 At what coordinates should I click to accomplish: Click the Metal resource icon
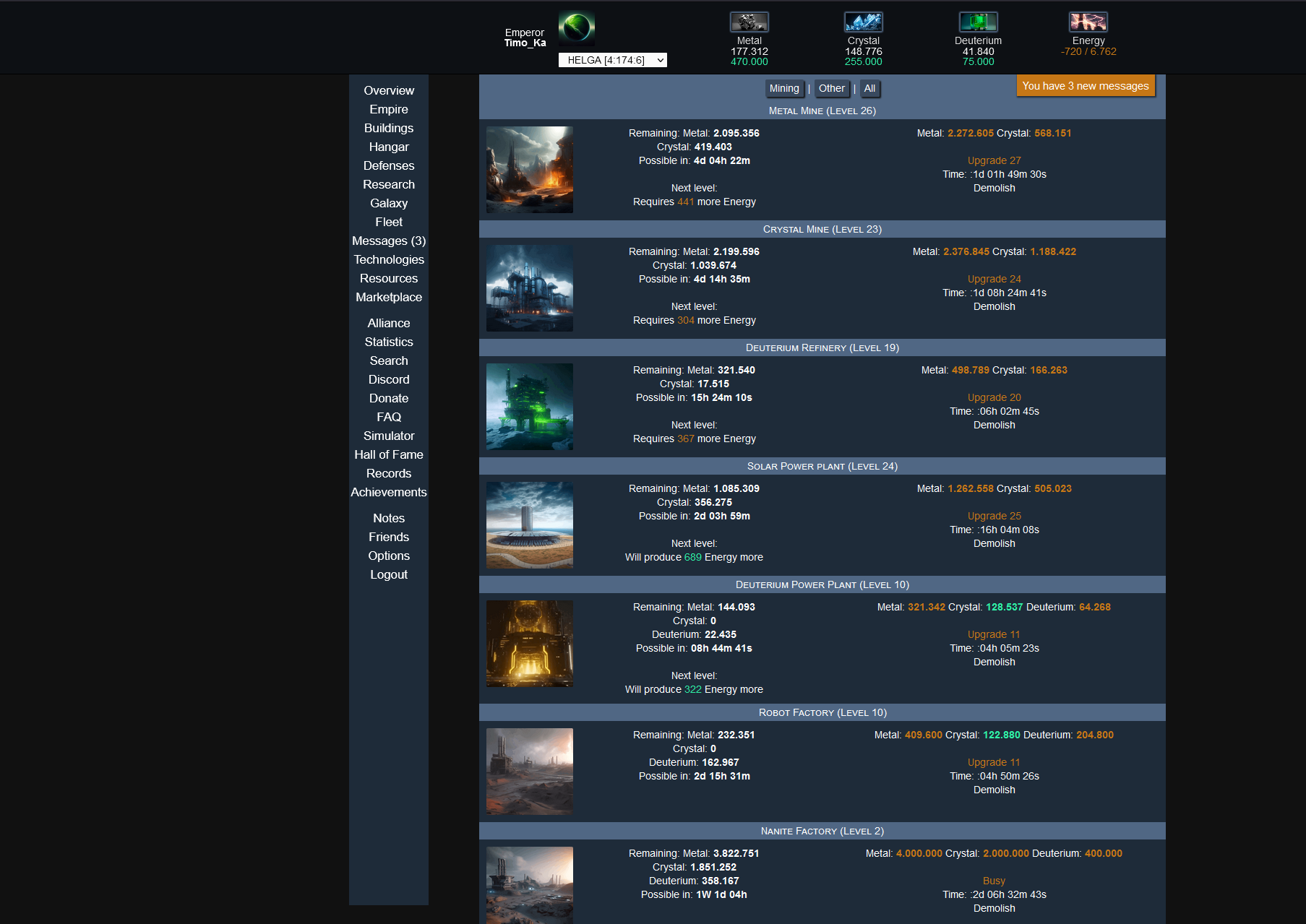click(x=749, y=22)
